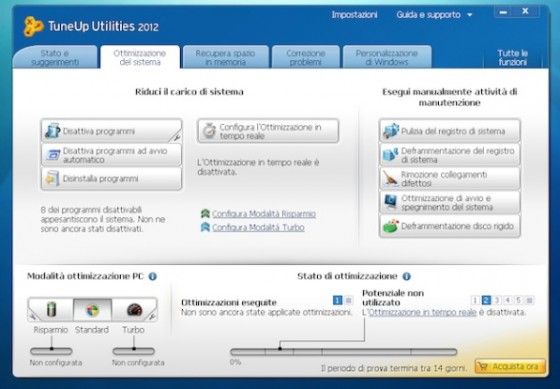This screenshot has width=560, height=389.
Task: Open Disinstalla programmi tool icon
Action: point(52,178)
